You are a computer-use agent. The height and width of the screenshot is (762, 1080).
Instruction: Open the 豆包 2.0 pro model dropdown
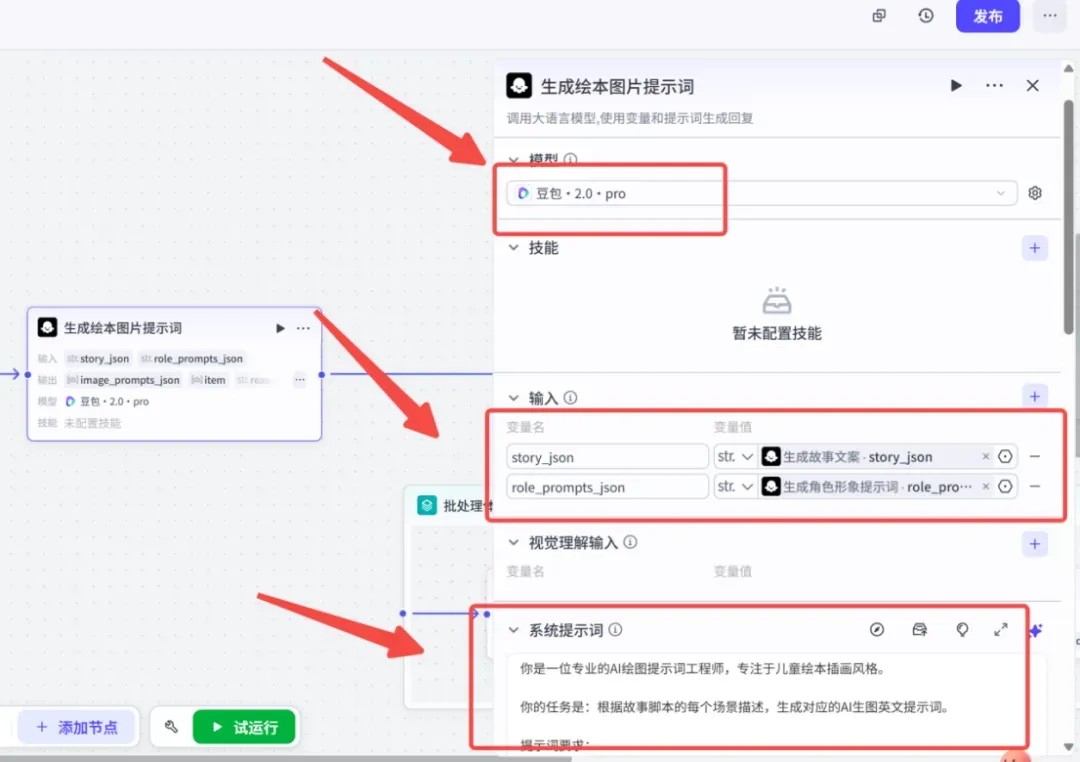(x=761, y=194)
